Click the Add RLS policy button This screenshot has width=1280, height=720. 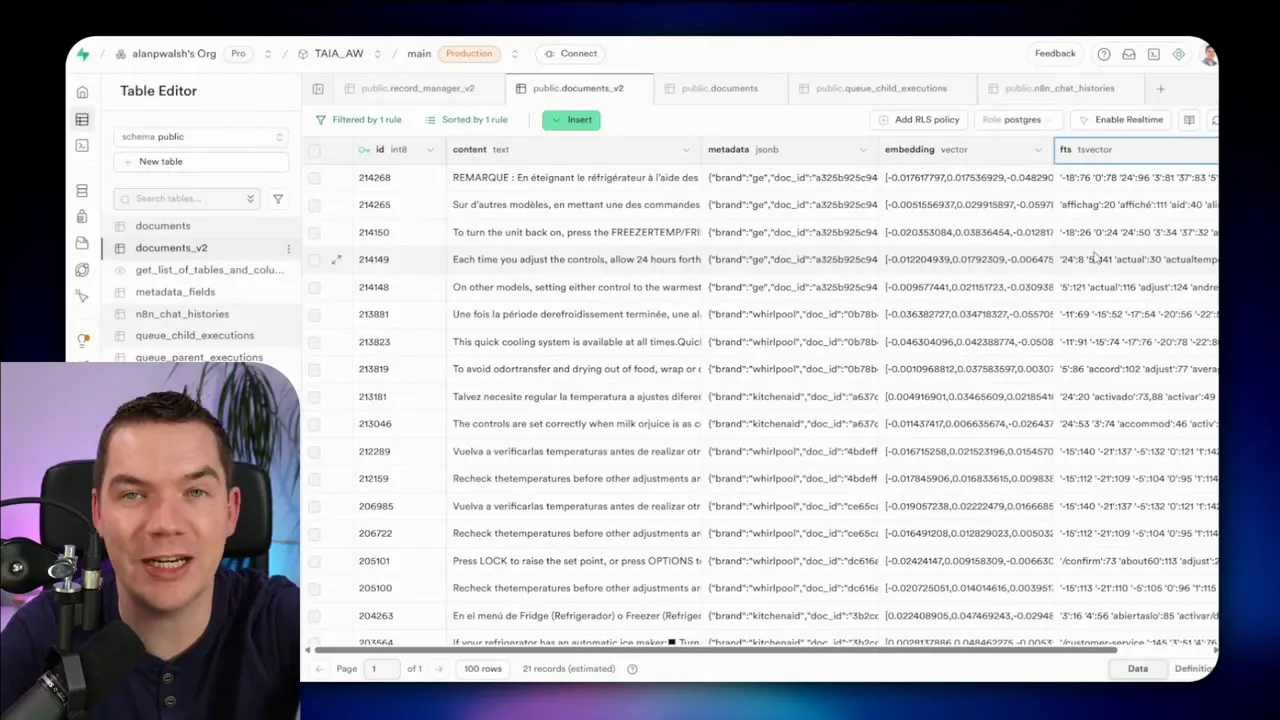(918, 120)
